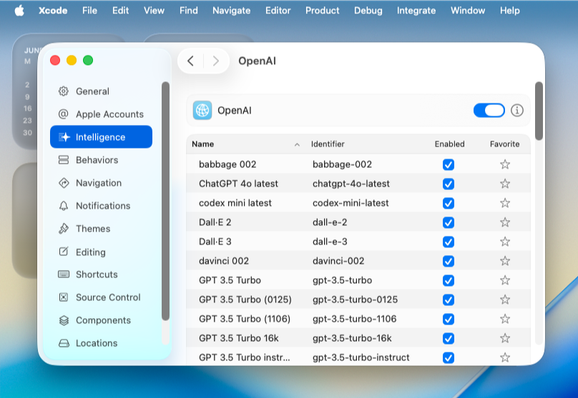Open the Integrate menu

(416, 10)
